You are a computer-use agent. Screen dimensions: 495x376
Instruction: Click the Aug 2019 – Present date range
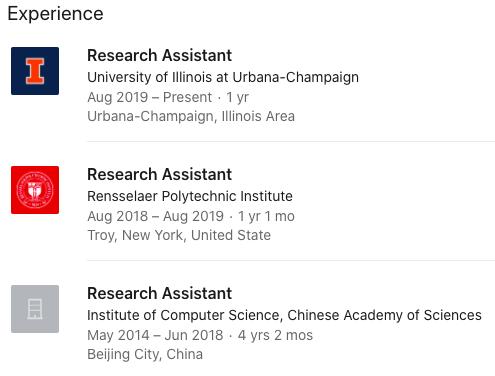[x=150, y=97]
